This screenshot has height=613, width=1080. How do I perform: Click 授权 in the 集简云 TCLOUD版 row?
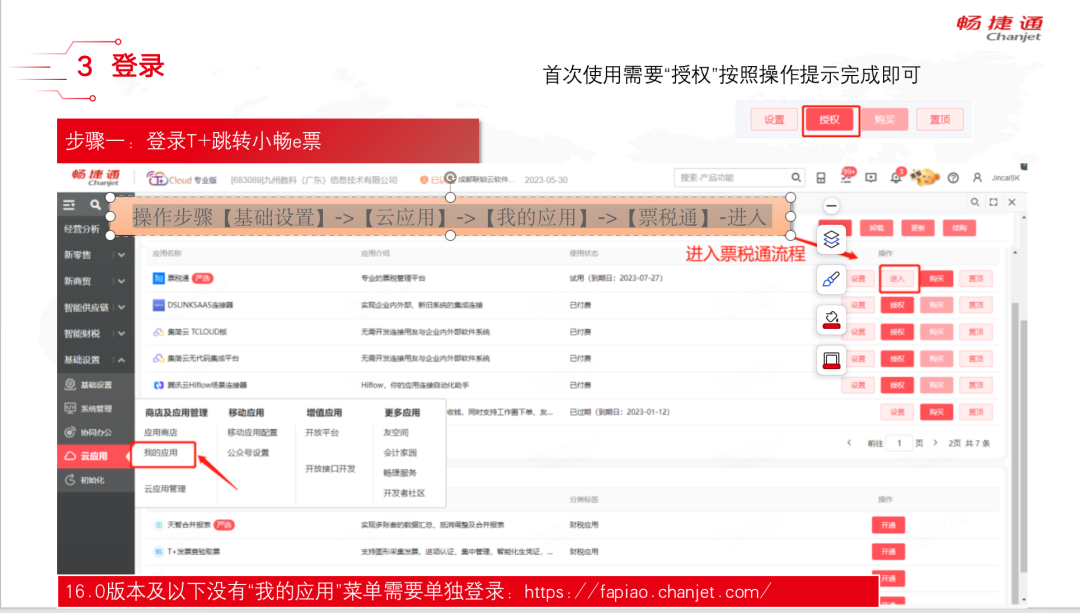coord(897,332)
